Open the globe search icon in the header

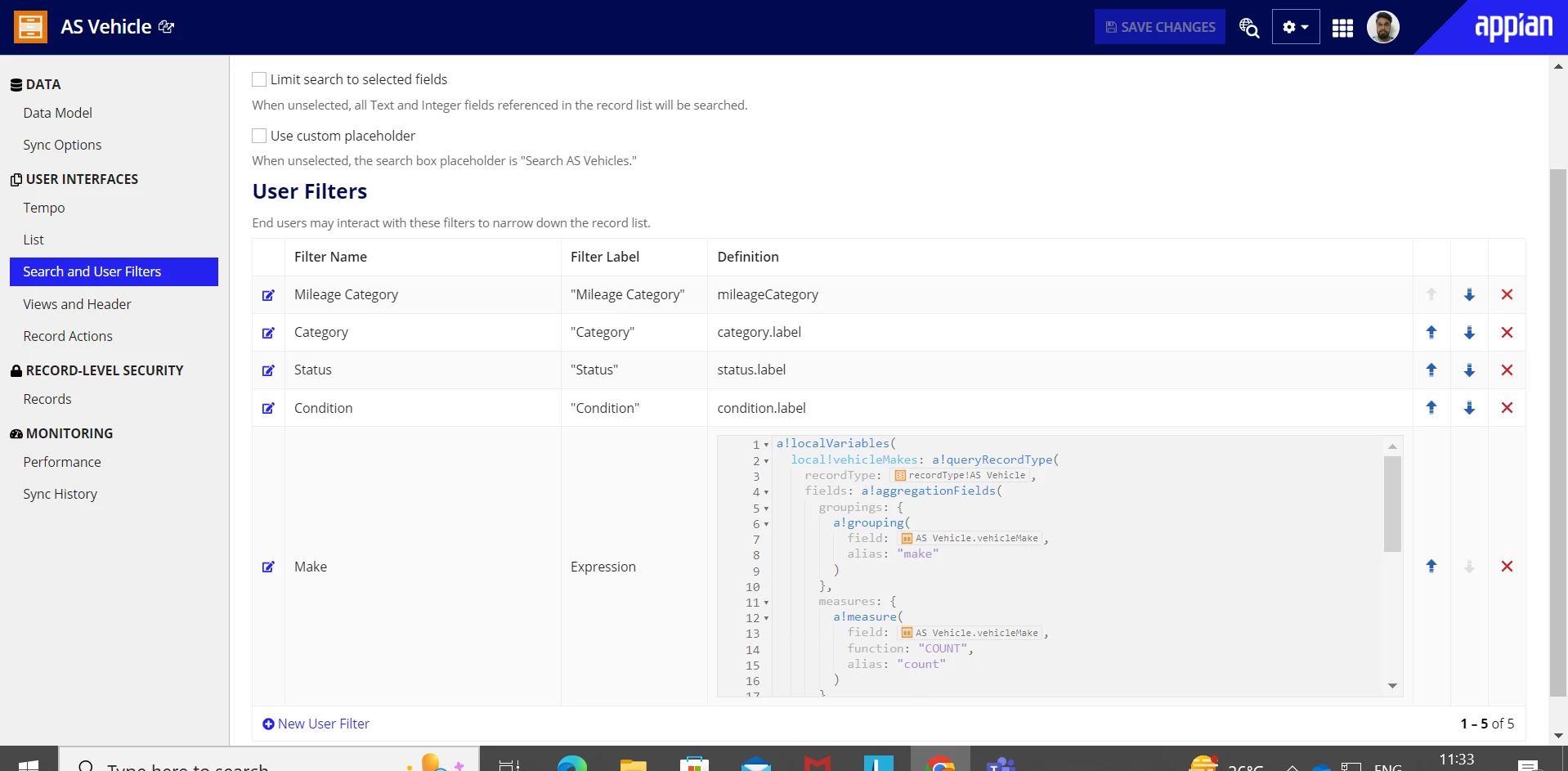tap(1248, 27)
